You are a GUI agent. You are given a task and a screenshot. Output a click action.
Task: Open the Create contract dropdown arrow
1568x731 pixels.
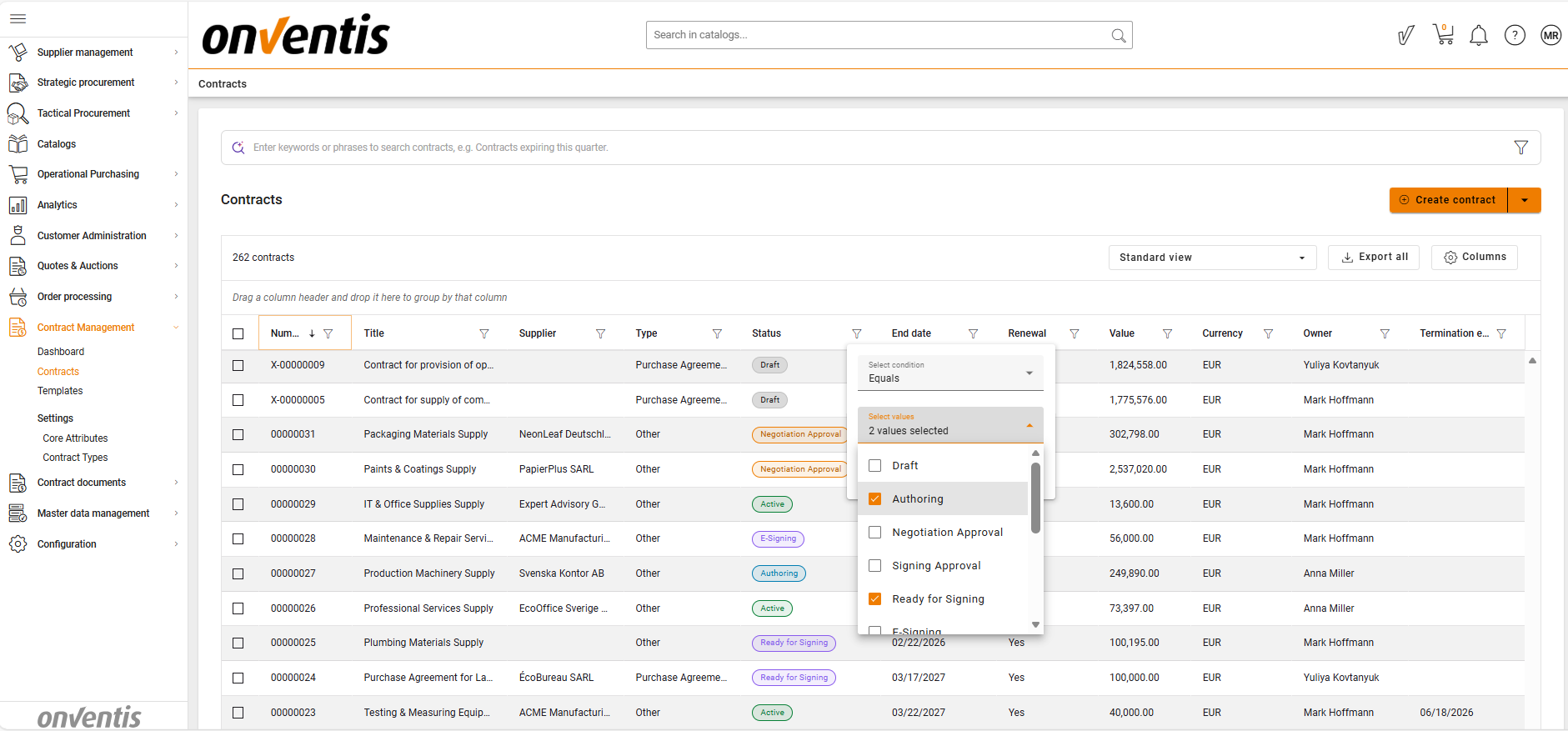[1525, 200]
